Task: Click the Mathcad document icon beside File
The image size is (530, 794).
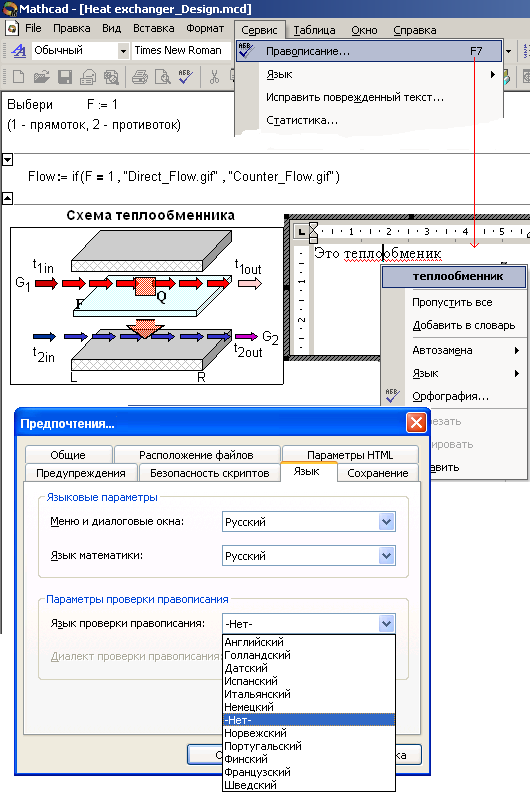Action: [x=12, y=28]
